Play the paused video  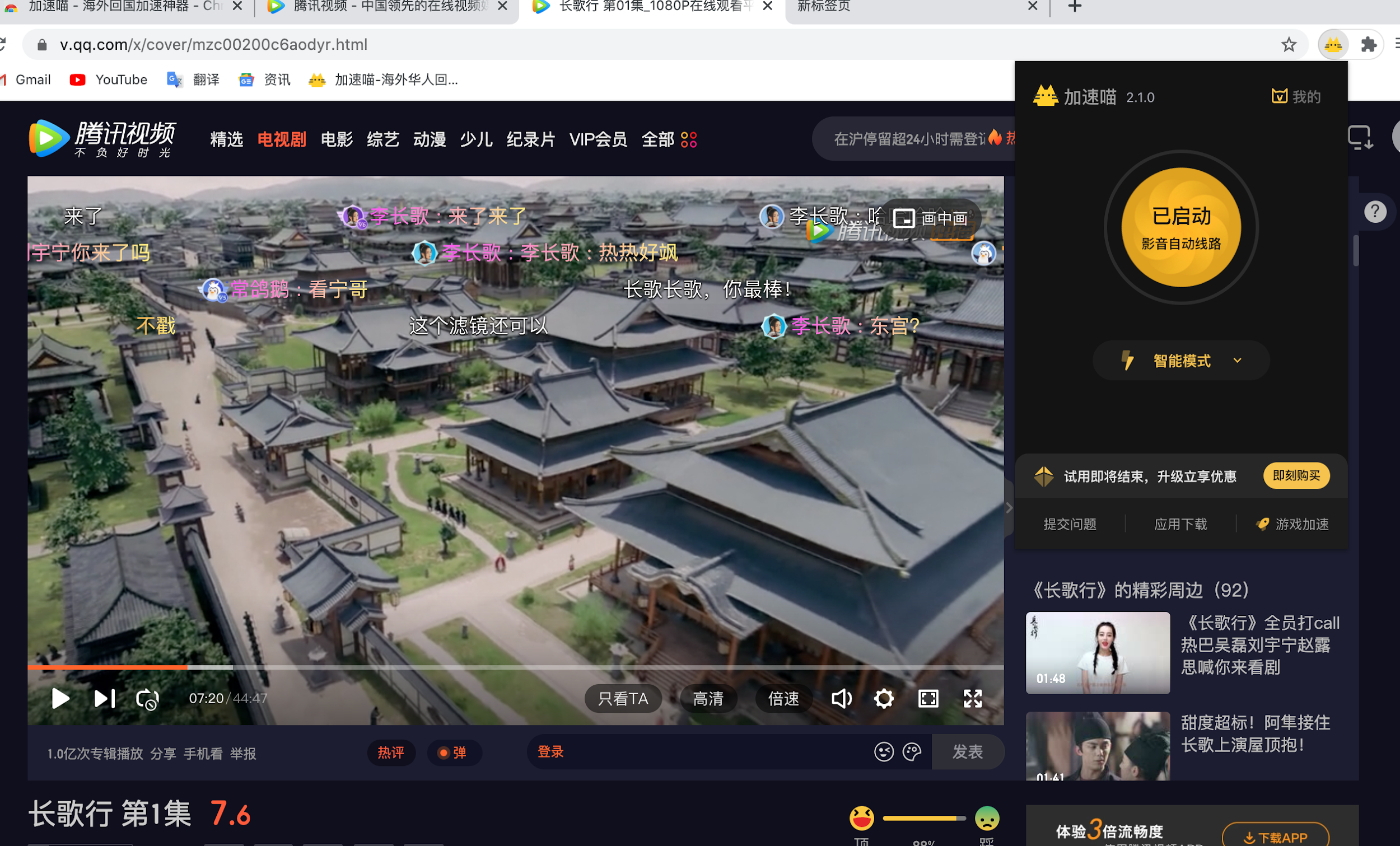tap(60, 698)
